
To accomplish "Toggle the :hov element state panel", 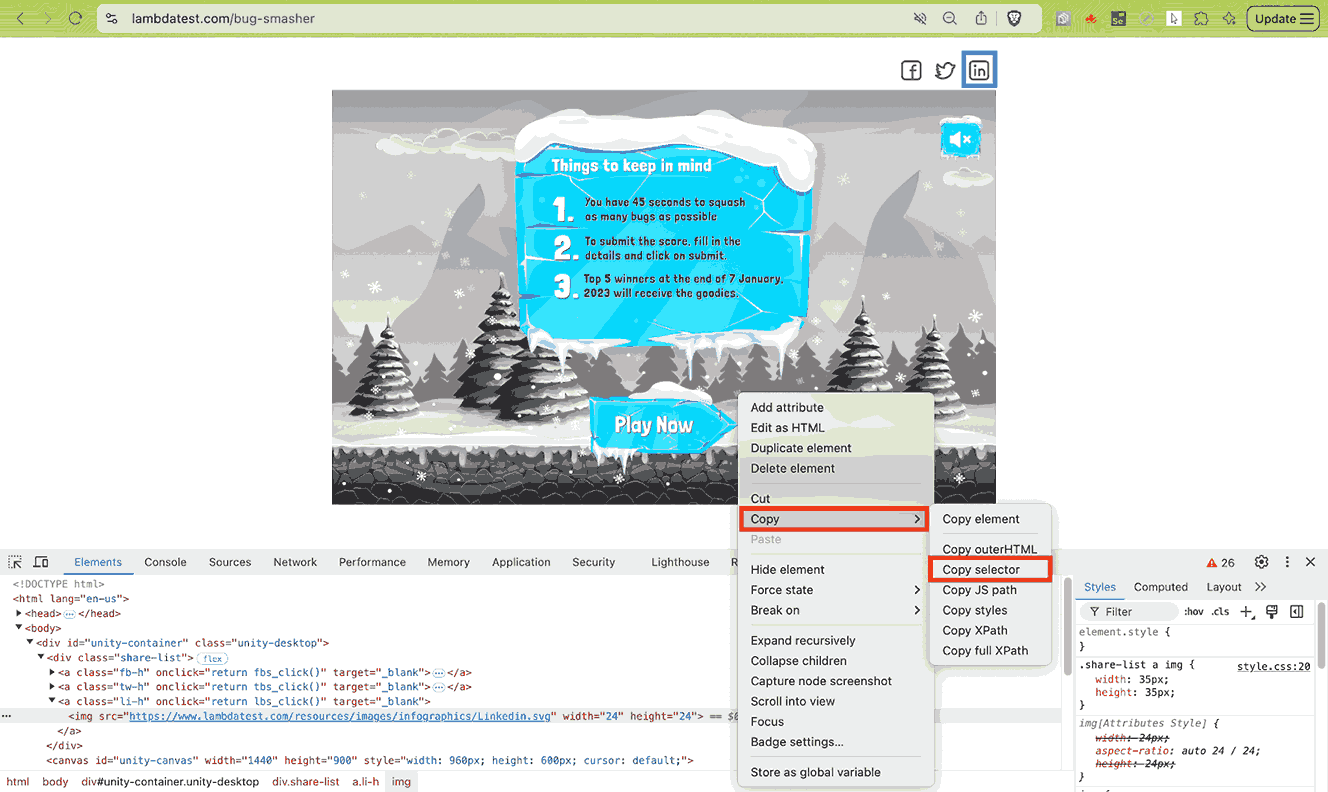I will [1194, 612].
